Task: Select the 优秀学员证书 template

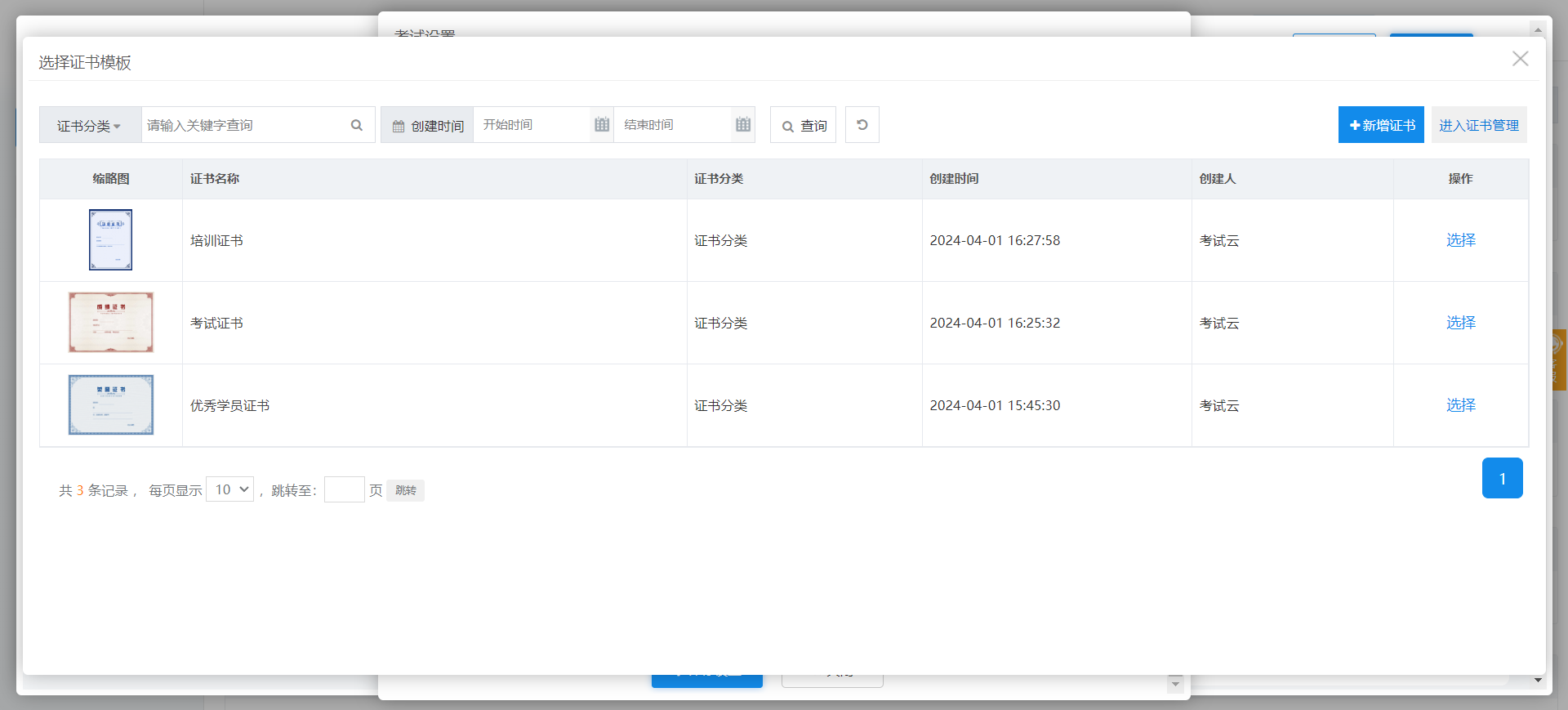Action: click(1460, 405)
